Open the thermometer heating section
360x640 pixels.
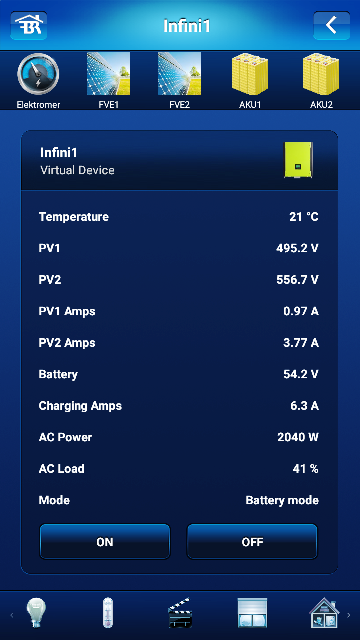[108, 613]
